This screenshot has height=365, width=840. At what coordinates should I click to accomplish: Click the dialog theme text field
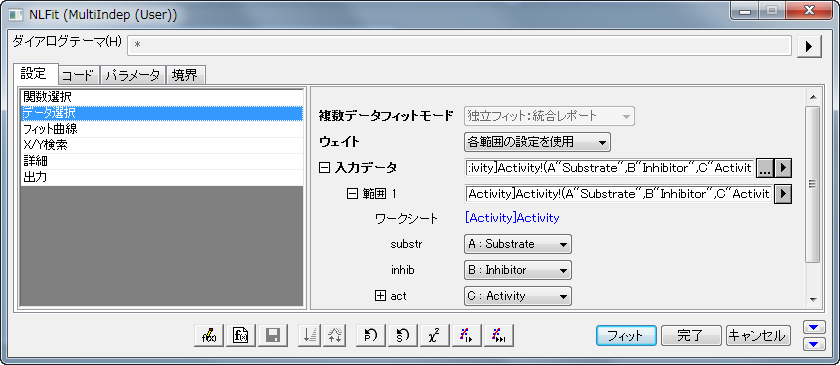click(459, 46)
